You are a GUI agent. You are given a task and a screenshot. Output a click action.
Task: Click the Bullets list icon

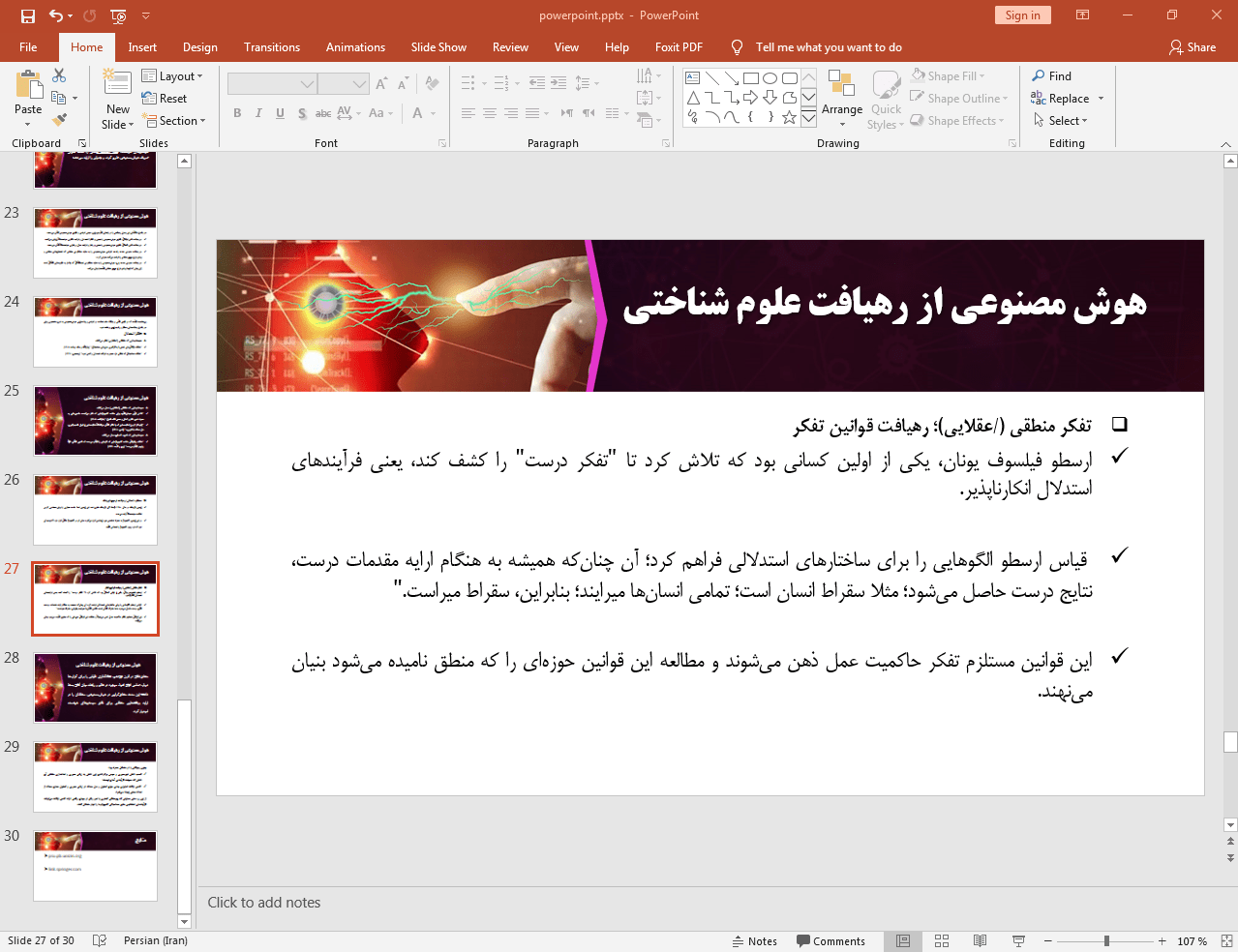tap(468, 84)
